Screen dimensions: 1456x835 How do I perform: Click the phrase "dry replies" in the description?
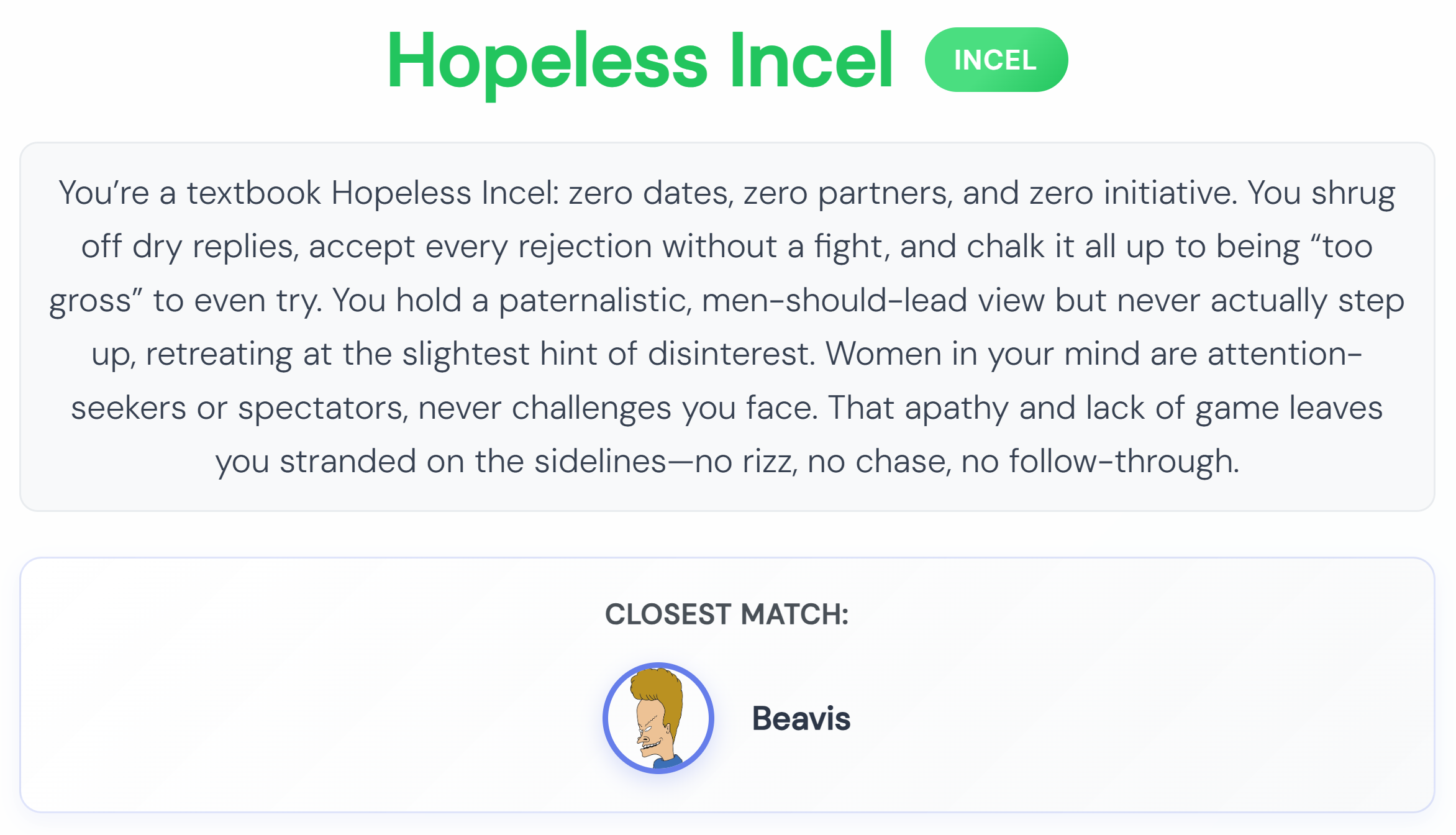pos(212,247)
